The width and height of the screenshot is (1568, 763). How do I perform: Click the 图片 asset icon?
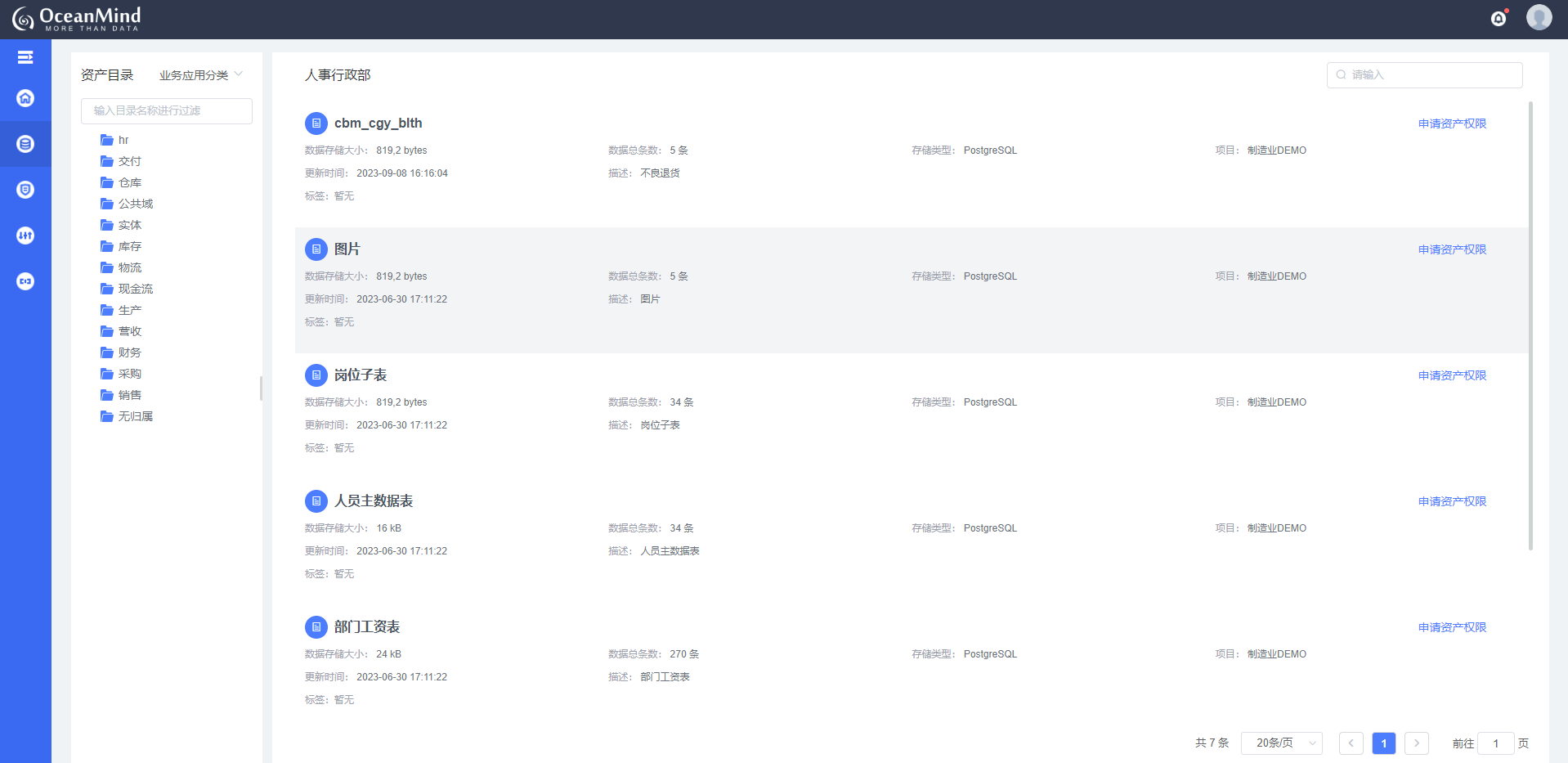316,249
